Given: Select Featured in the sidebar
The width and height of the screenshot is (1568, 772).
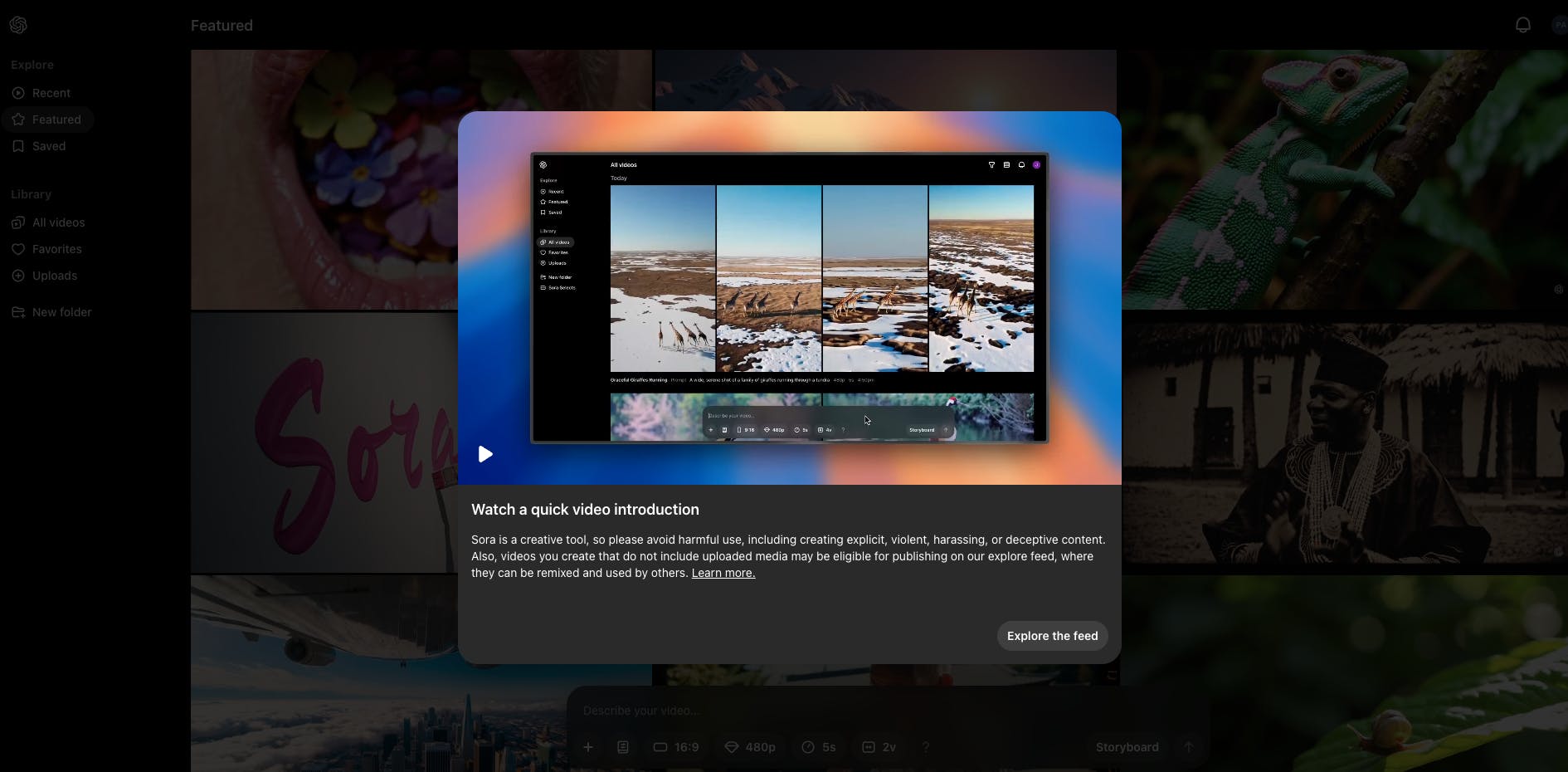Looking at the screenshot, I should pyautogui.click(x=47, y=120).
